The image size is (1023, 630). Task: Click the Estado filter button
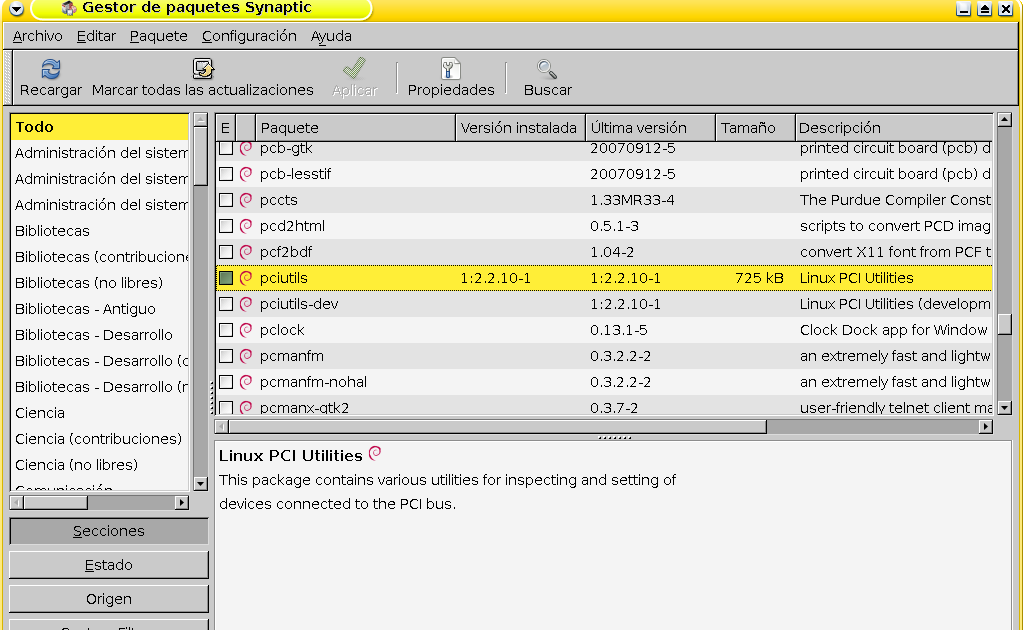pyautogui.click(x=109, y=565)
